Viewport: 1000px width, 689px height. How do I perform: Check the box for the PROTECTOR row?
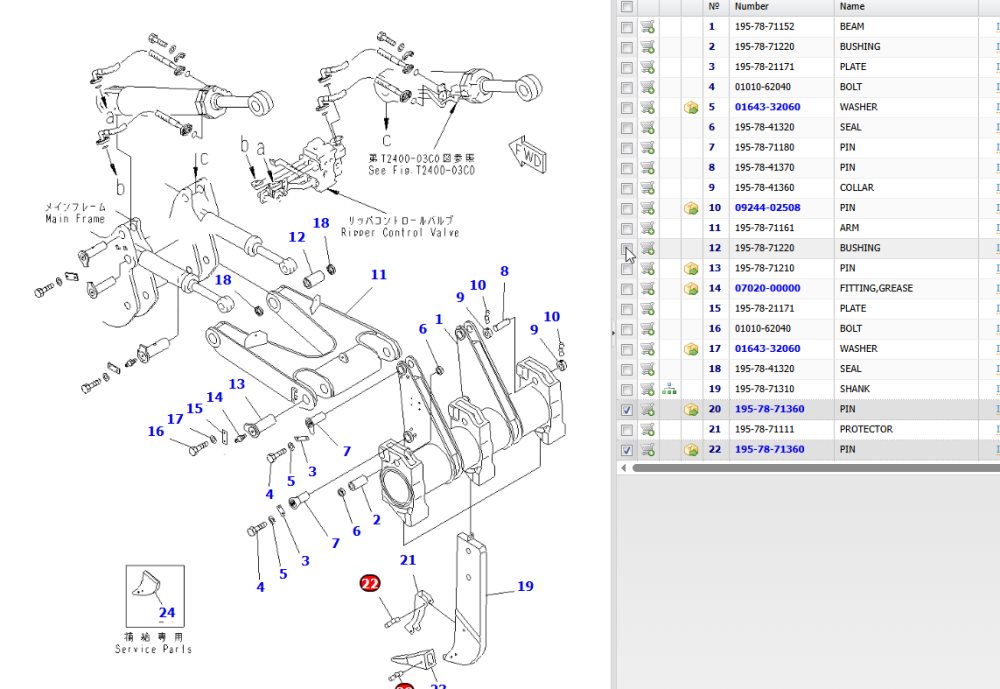click(627, 430)
